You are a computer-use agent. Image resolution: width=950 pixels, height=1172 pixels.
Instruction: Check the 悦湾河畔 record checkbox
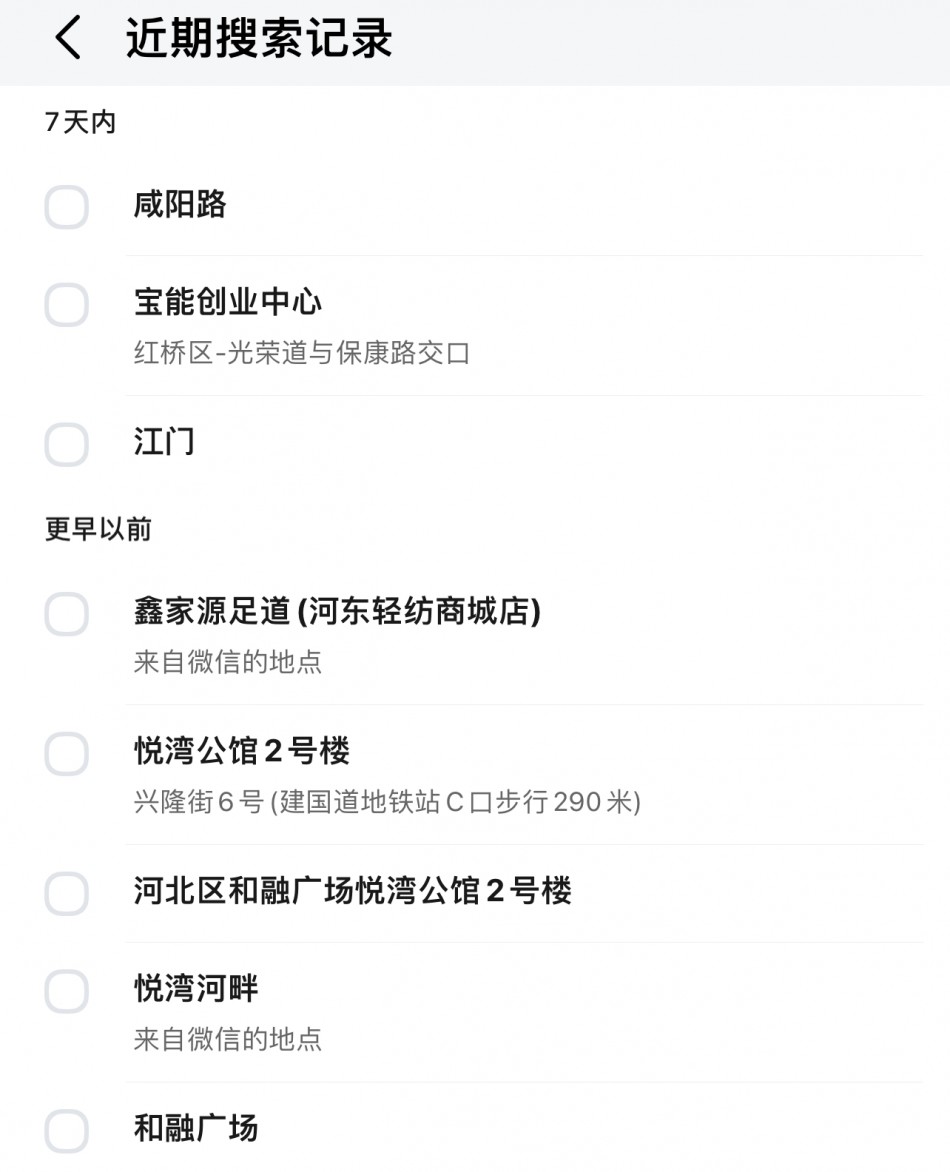click(67, 991)
